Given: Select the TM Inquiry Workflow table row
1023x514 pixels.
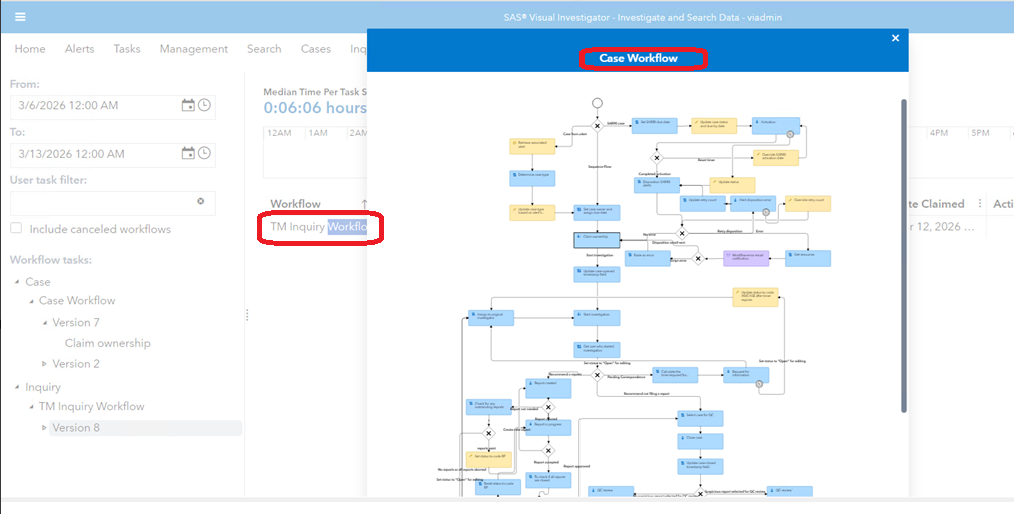Looking at the screenshot, I should point(320,227).
